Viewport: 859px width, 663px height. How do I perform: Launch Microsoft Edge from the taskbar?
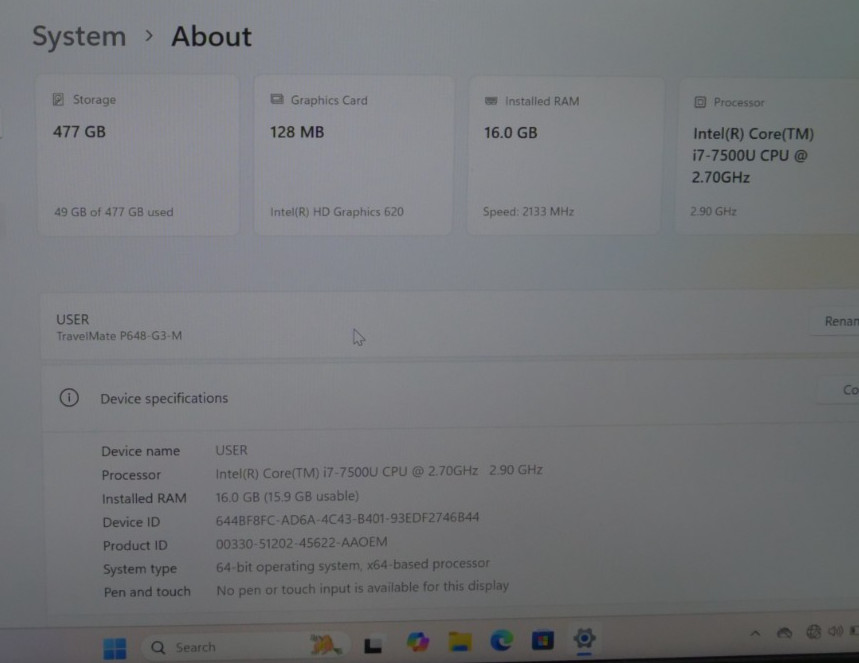(501, 640)
